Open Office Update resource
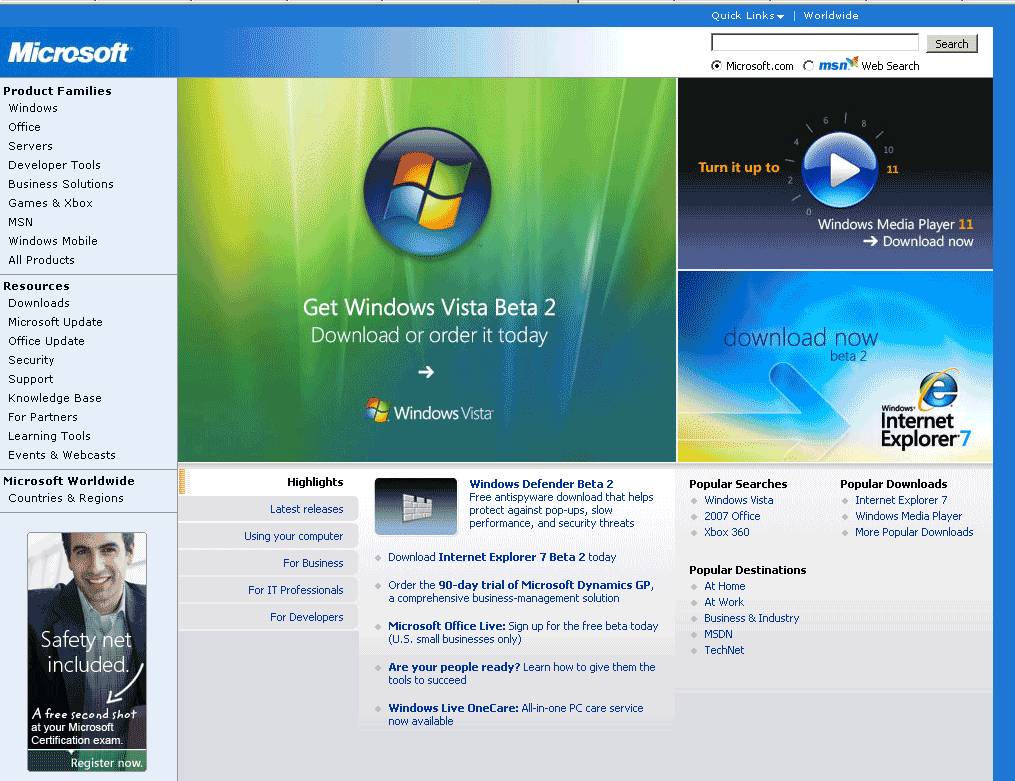 coord(47,341)
